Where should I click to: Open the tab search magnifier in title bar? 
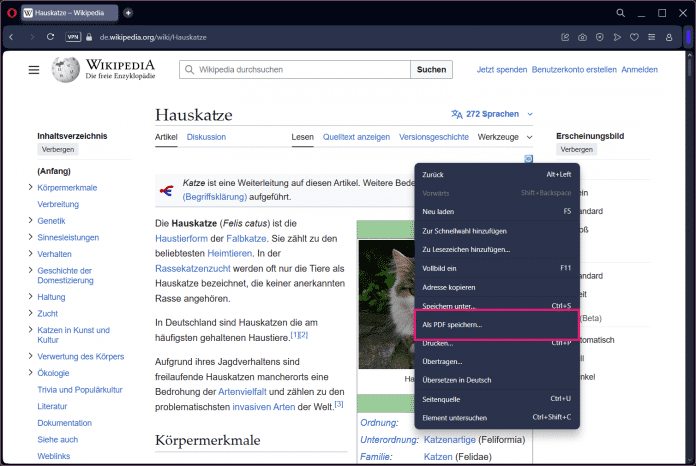[x=621, y=13]
